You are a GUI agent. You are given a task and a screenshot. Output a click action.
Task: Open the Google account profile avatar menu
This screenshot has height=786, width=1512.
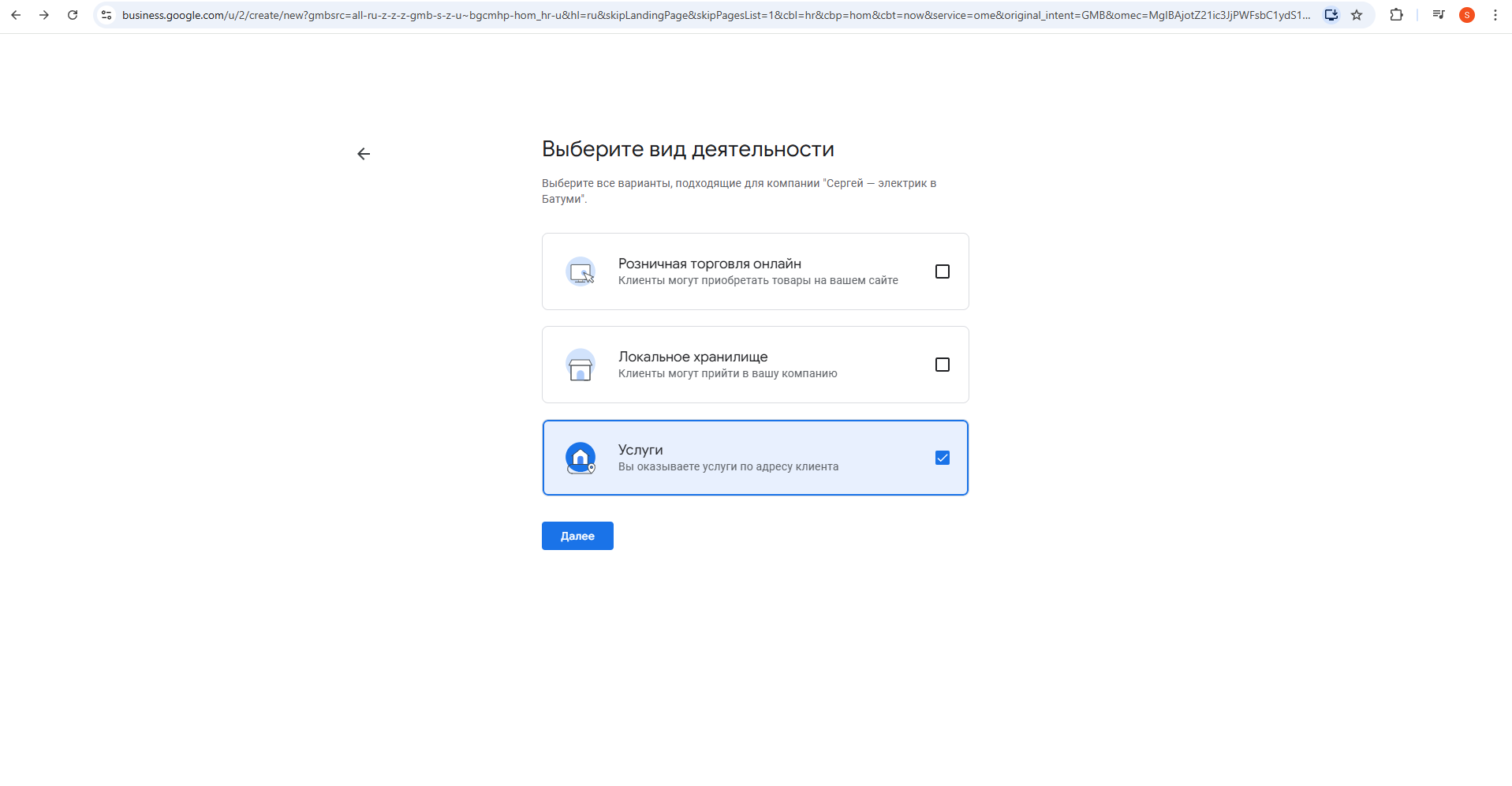(1468, 15)
